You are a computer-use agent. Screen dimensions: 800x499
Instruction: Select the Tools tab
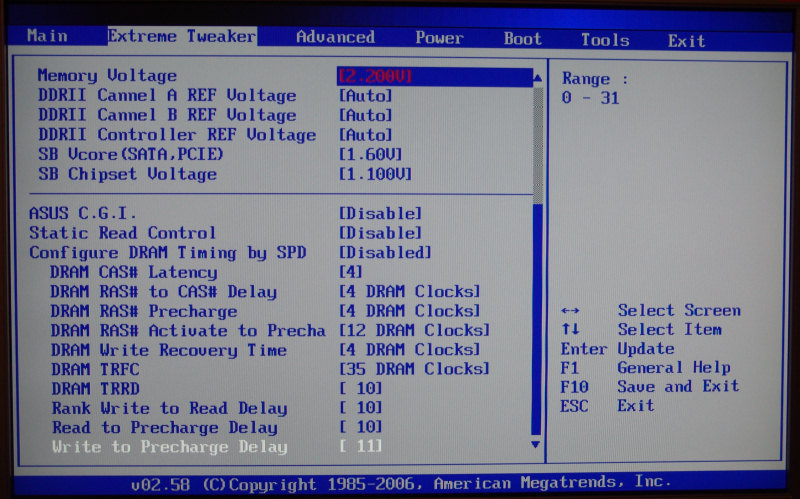click(x=605, y=40)
